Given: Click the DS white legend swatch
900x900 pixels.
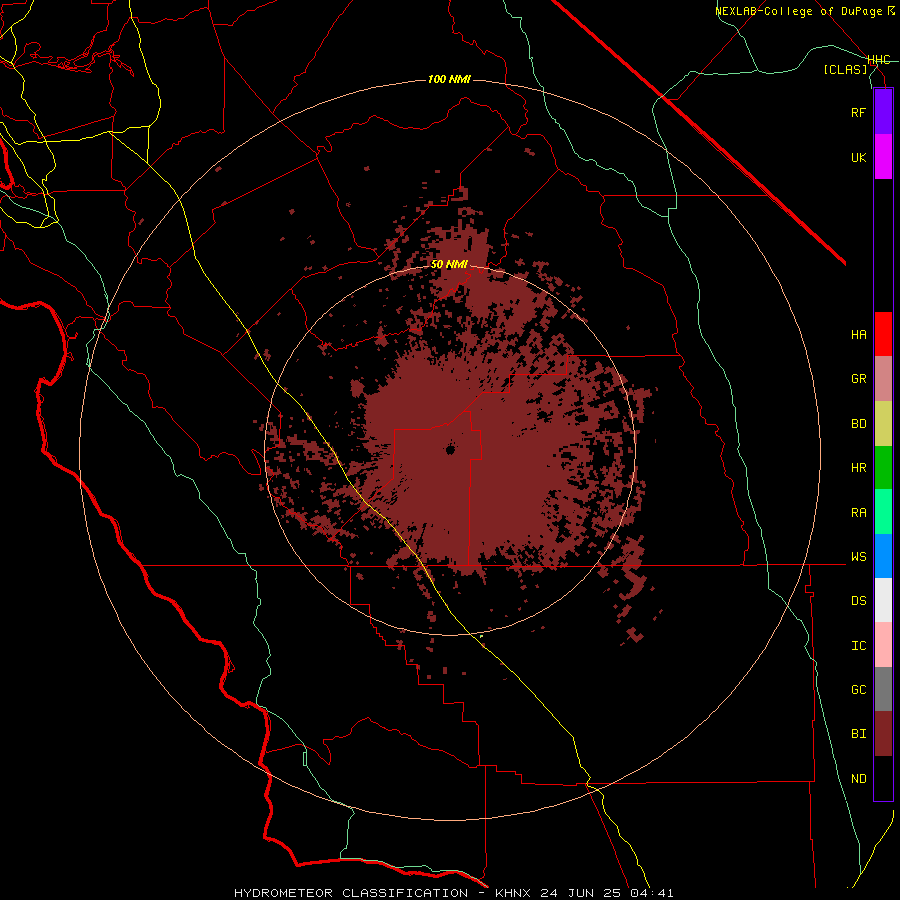Looking at the screenshot, I should [x=883, y=600].
